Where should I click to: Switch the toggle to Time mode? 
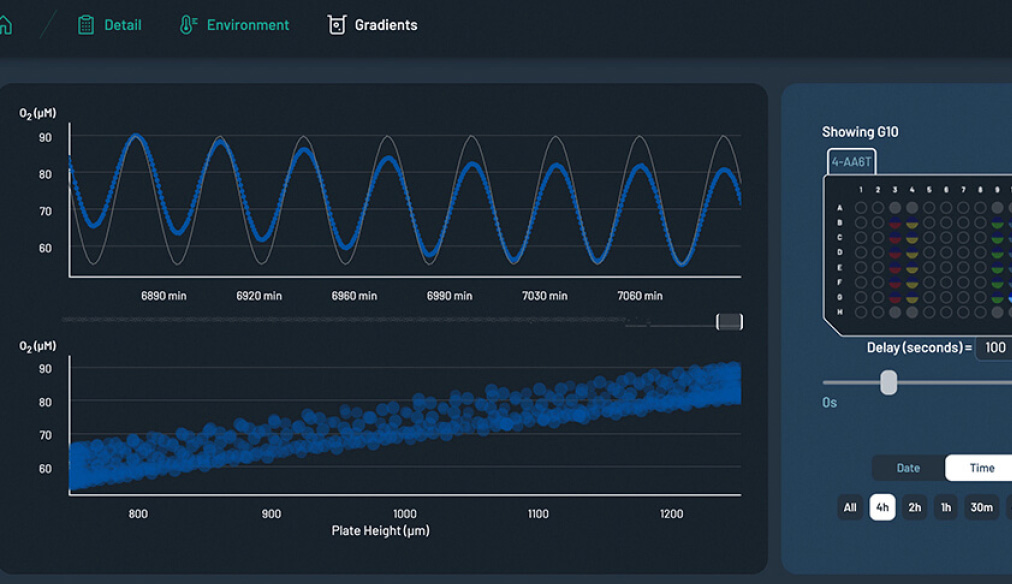tap(981, 468)
